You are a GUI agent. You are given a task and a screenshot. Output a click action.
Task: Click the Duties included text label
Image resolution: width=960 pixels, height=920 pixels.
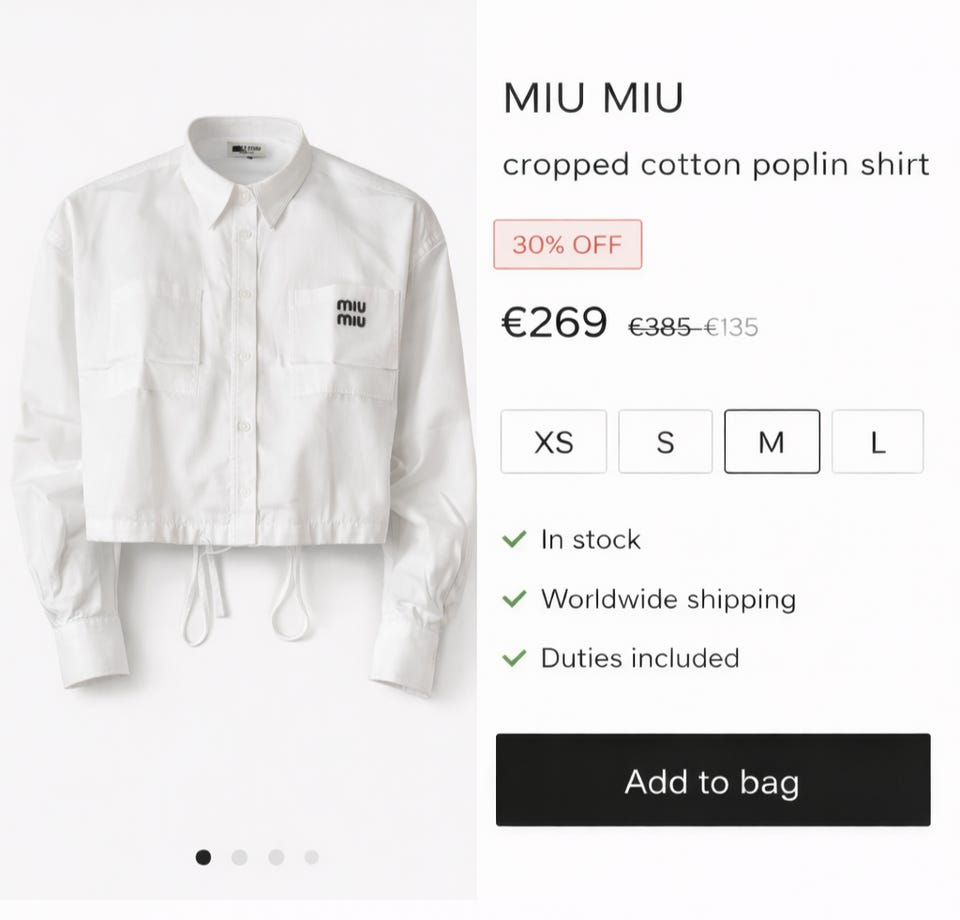click(x=640, y=658)
